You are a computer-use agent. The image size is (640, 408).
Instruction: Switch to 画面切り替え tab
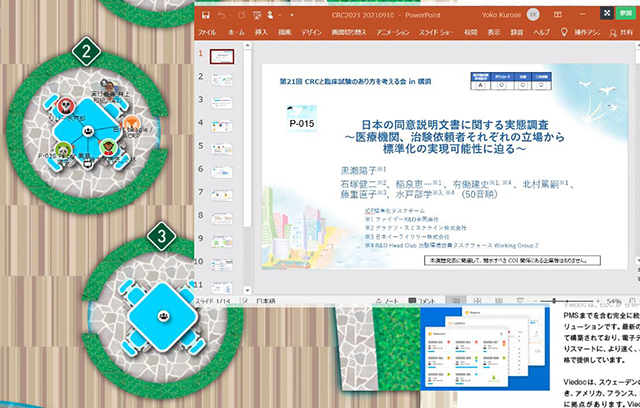point(349,32)
